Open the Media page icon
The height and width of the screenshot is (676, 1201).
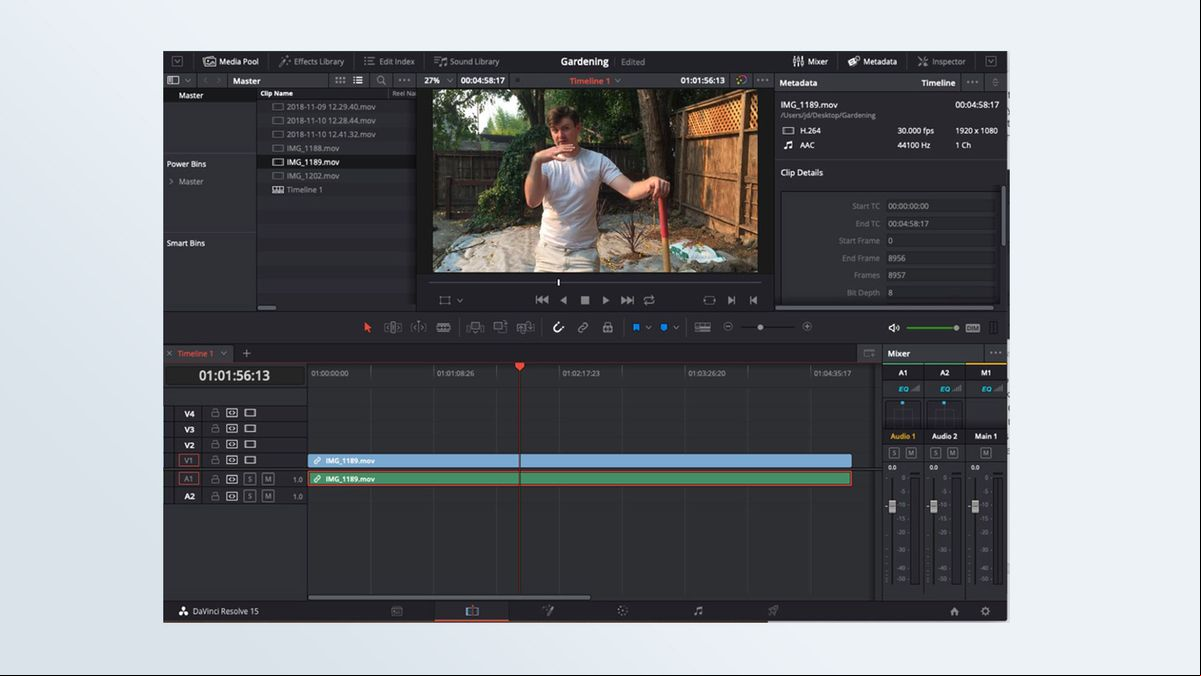[397, 611]
